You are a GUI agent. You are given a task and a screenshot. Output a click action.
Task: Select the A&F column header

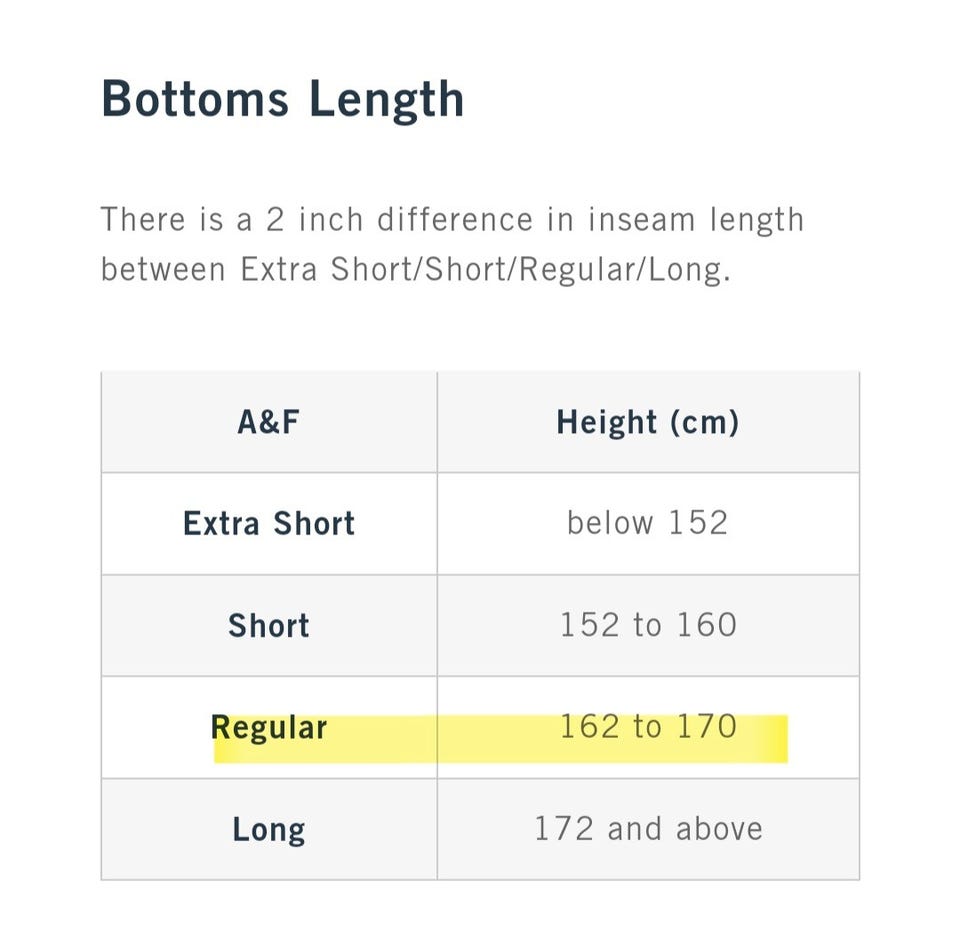(x=269, y=422)
